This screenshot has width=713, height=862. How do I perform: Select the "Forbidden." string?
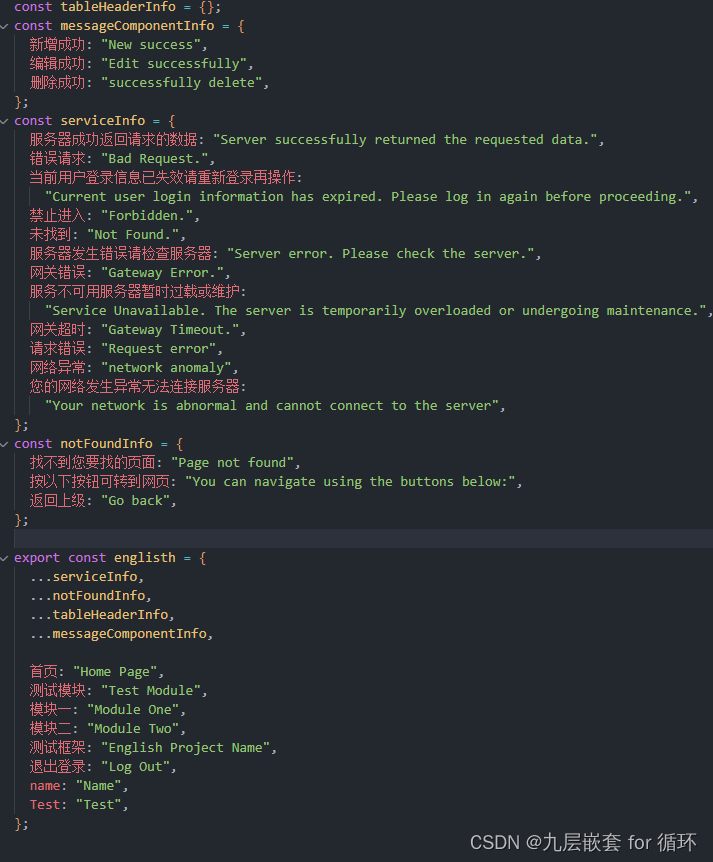147,216
